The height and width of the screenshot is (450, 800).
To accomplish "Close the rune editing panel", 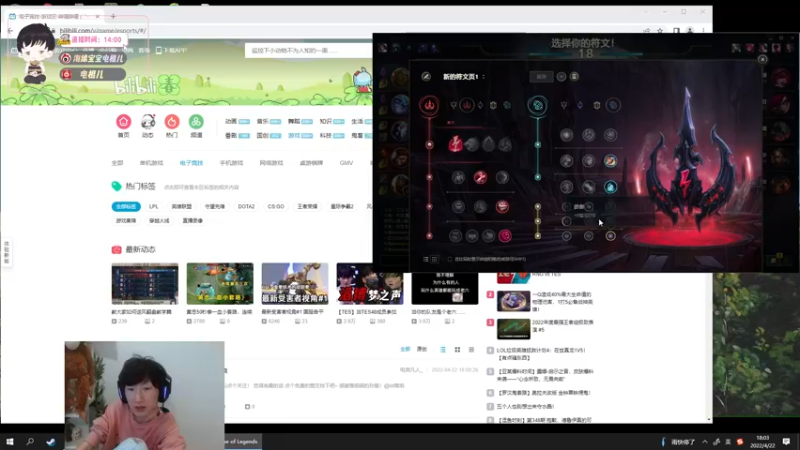I will (762, 59).
